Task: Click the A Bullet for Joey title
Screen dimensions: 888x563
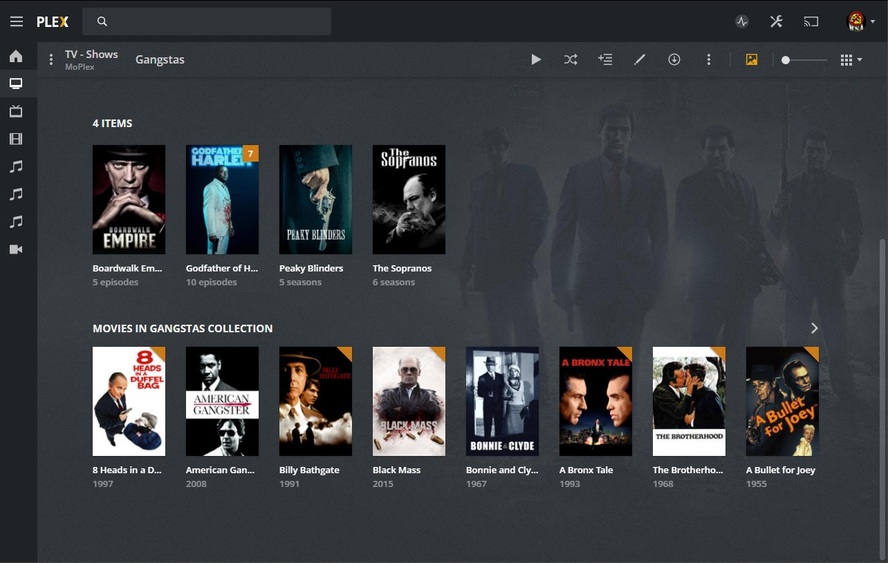Action: tap(780, 470)
